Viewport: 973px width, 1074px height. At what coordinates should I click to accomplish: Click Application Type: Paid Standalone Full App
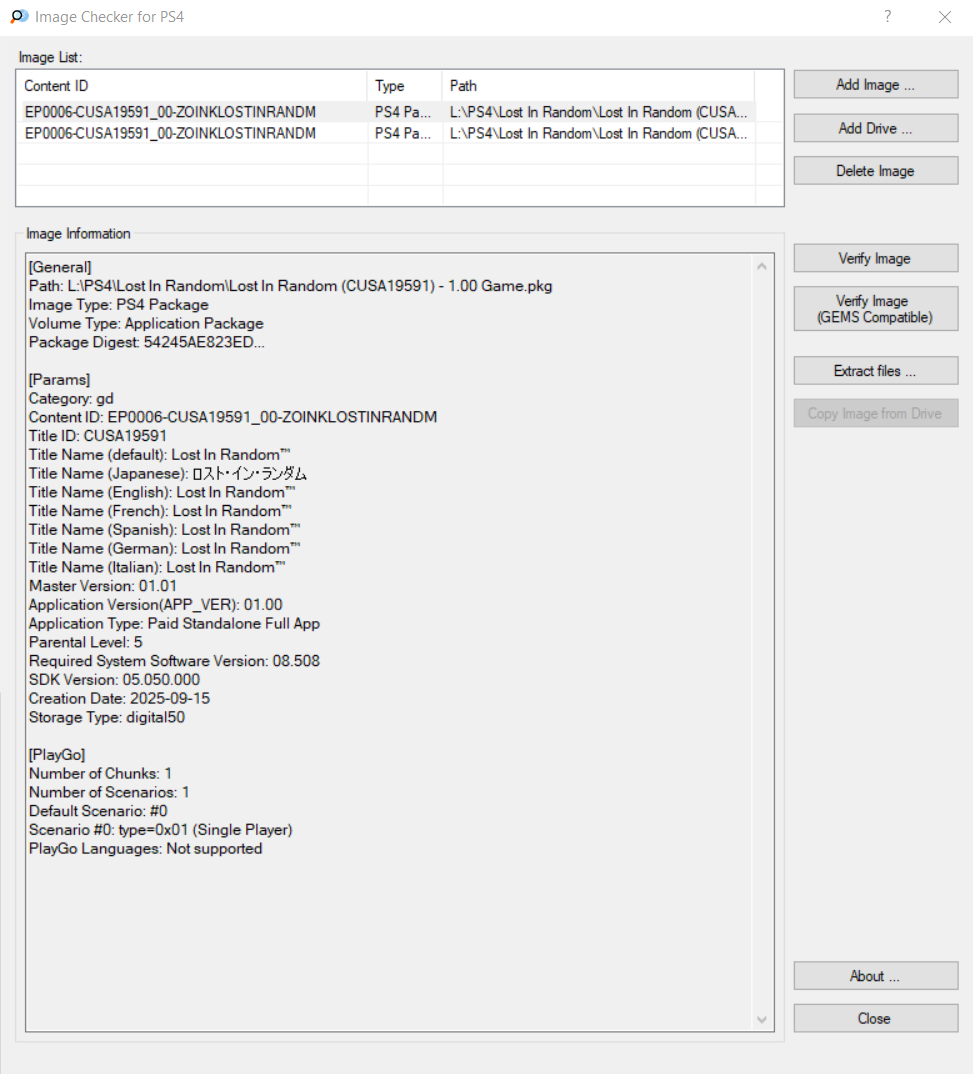point(175,623)
